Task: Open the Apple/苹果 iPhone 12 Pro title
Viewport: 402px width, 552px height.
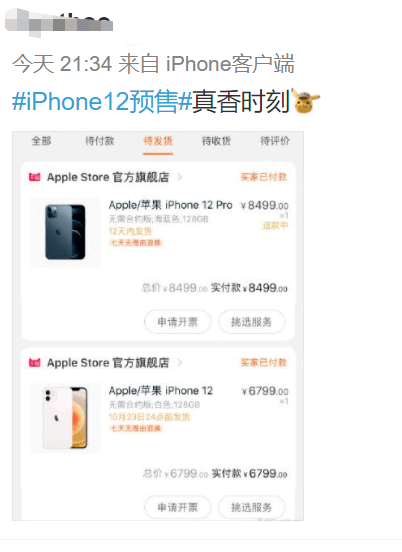Action: 170,205
